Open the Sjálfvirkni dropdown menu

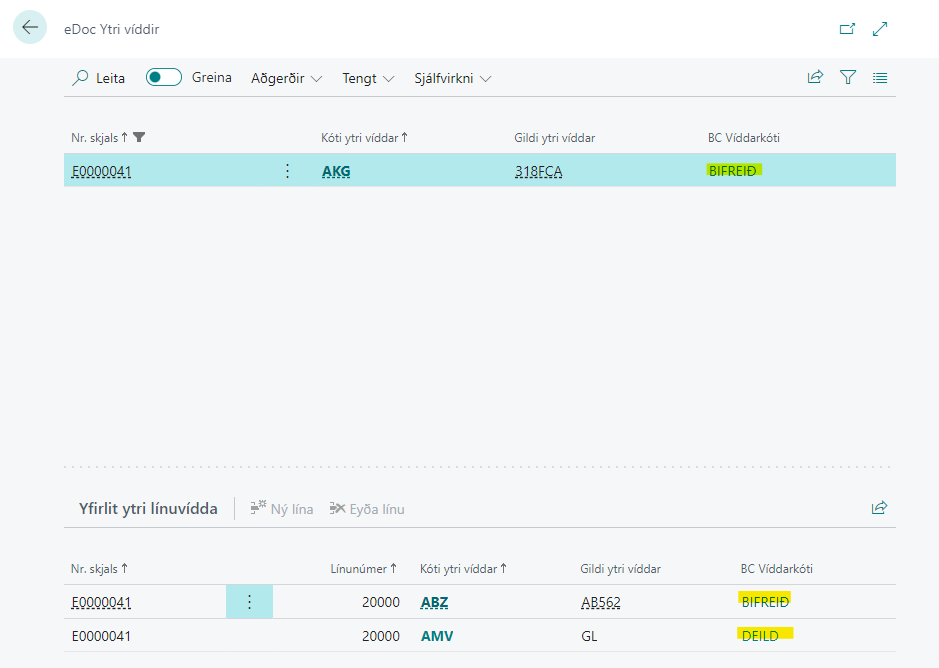453,78
